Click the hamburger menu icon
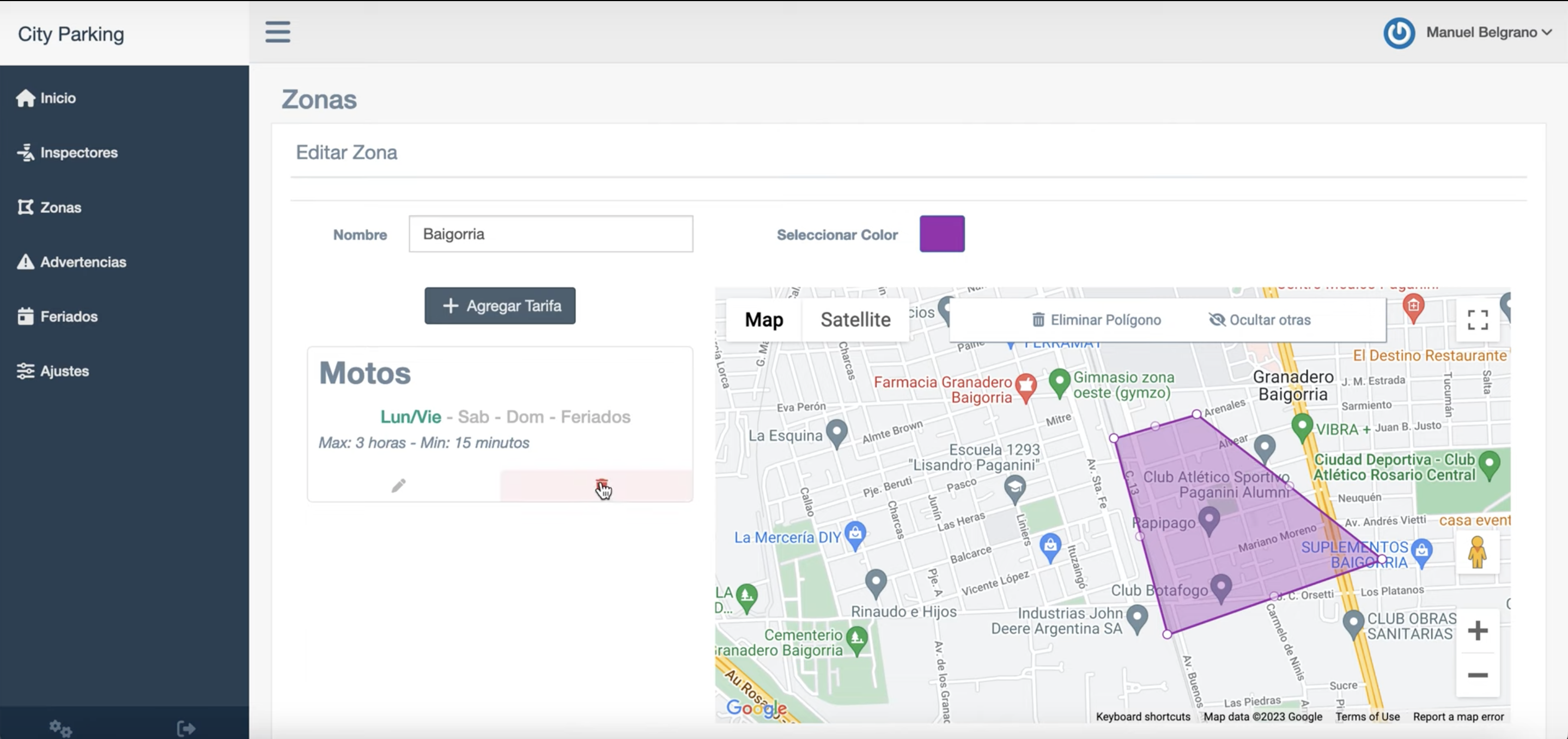1568x739 pixels. (x=277, y=32)
